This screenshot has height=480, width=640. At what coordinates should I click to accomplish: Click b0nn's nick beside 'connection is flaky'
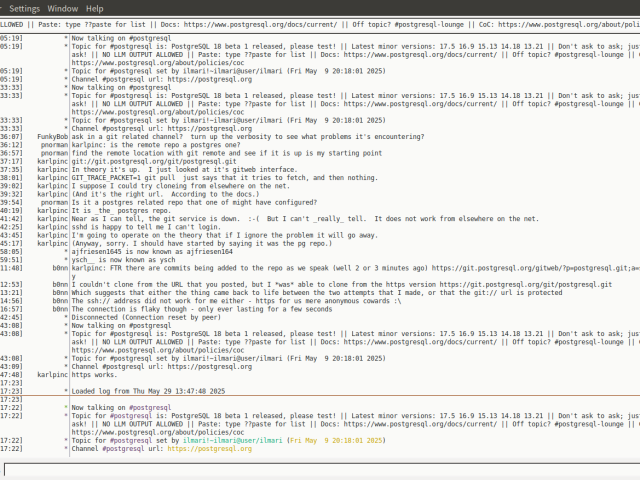point(59,309)
